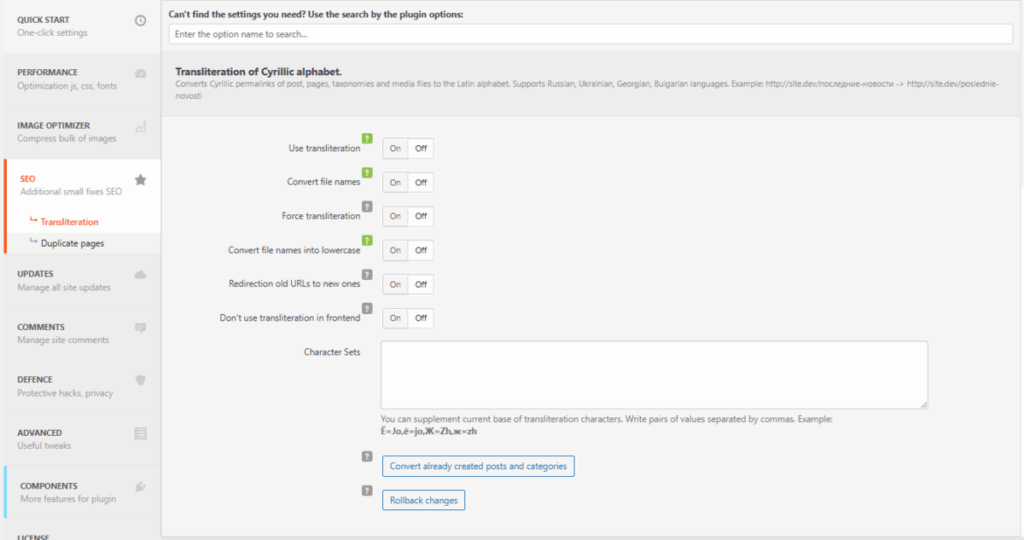Turn Off Don't use transliteration in frontend
The image size is (1024, 540).
(x=421, y=319)
